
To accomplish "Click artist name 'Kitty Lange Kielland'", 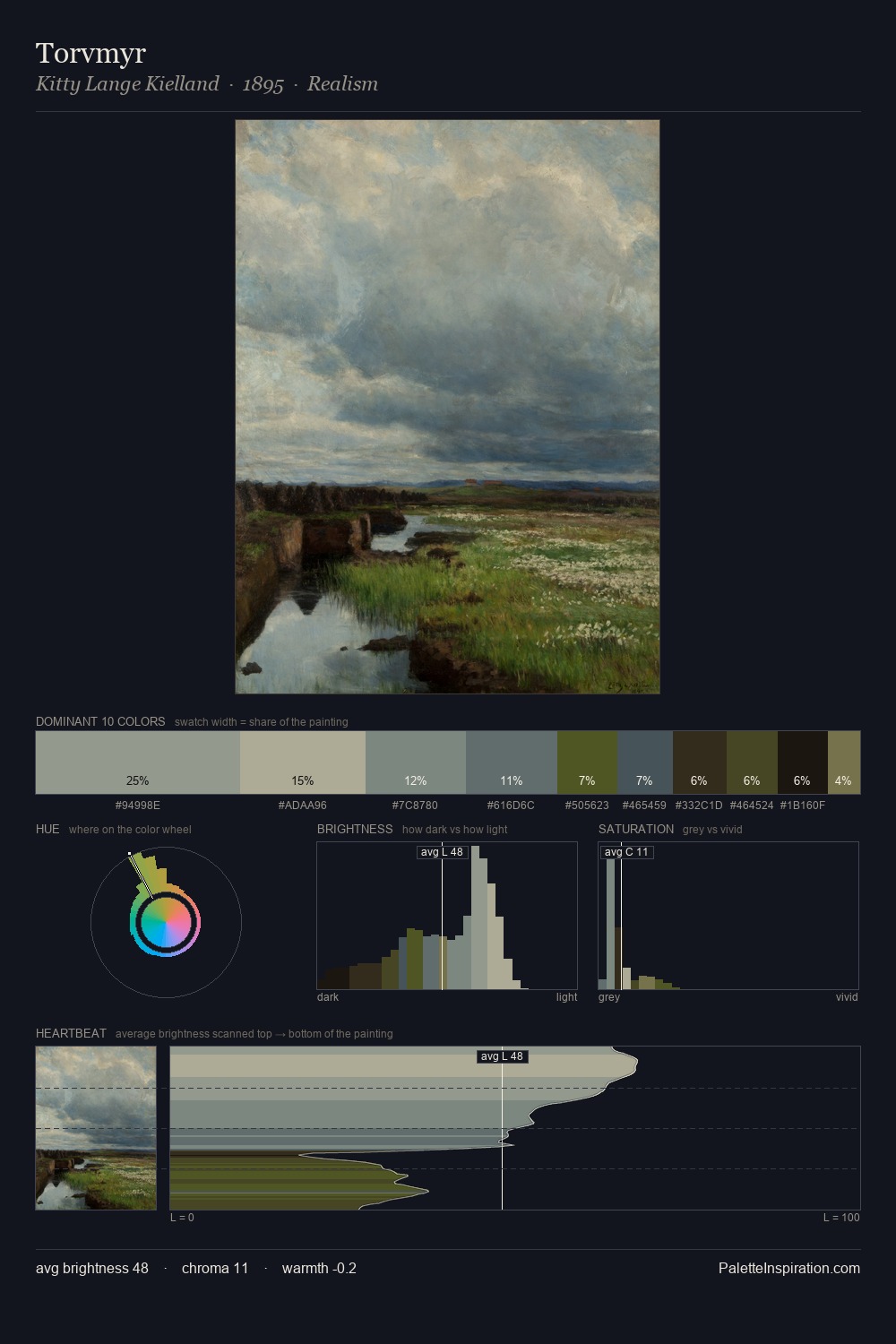I will point(127,84).
